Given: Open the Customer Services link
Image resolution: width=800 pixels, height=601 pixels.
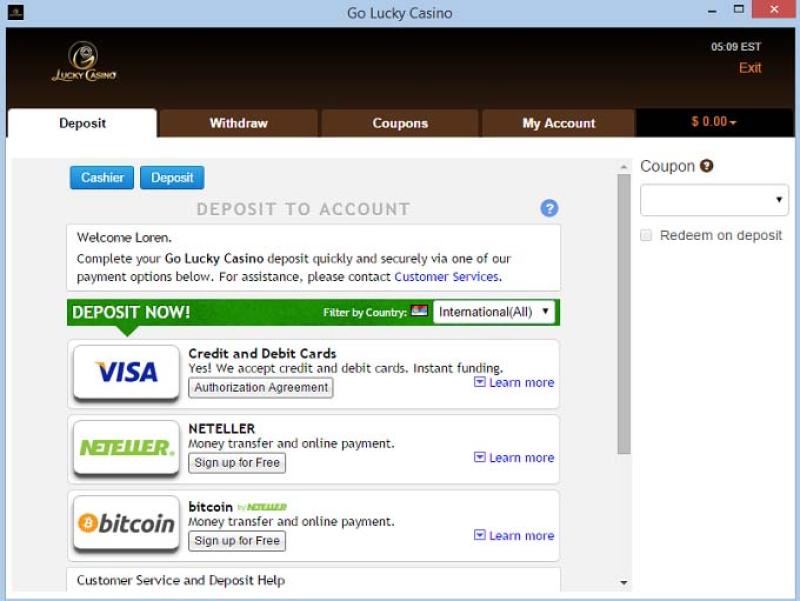Looking at the screenshot, I should (x=445, y=276).
